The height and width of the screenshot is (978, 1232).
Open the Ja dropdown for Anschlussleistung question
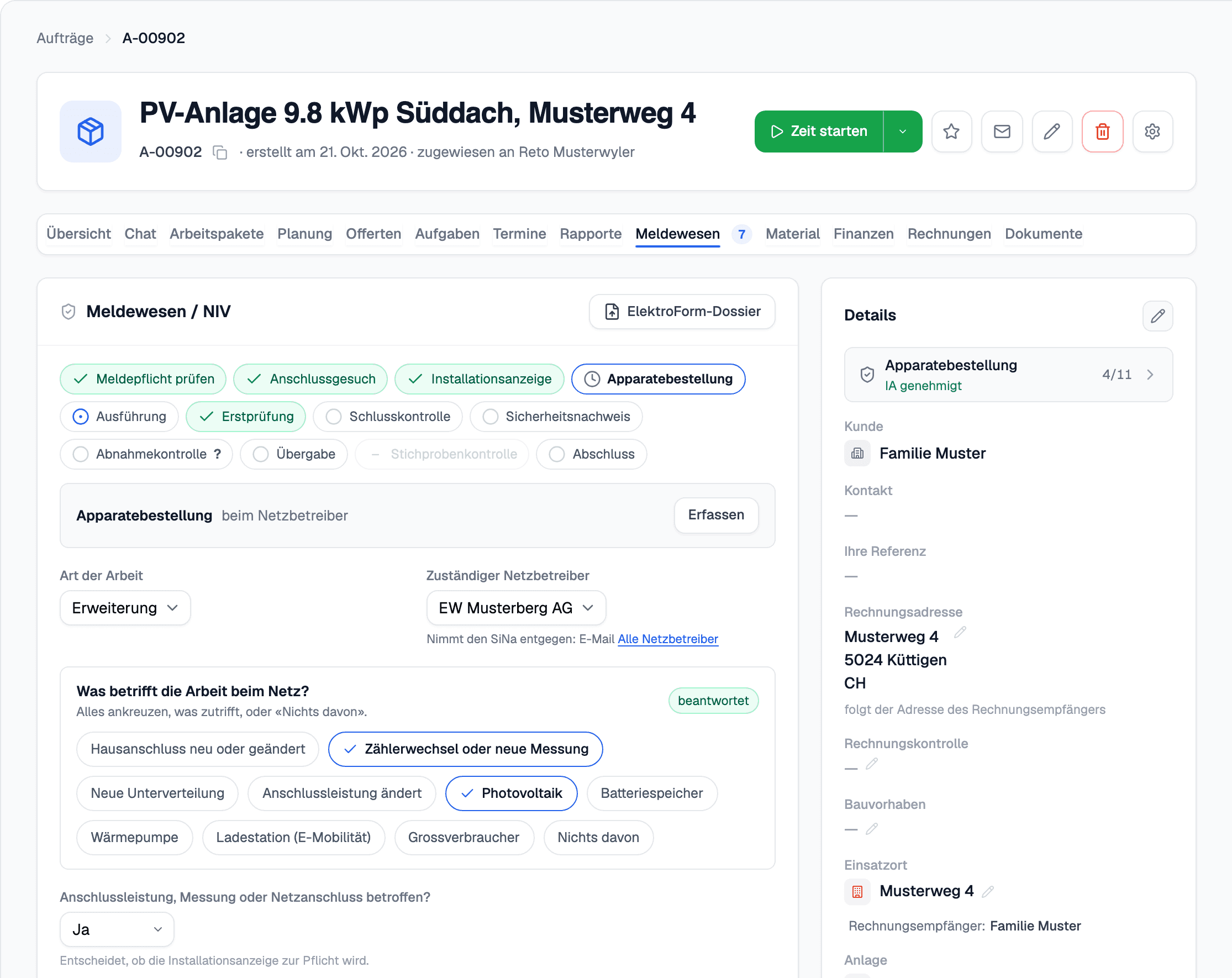click(117, 929)
